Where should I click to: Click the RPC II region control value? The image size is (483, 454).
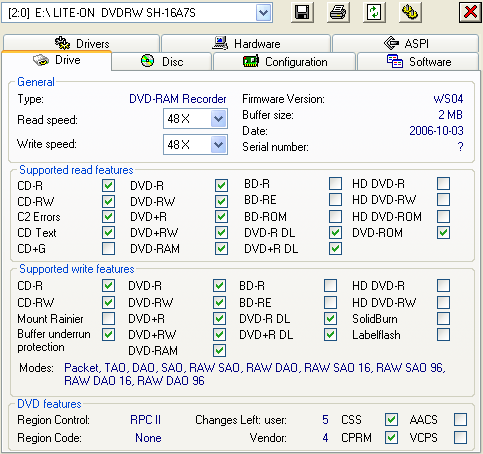(x=146, y=420)
